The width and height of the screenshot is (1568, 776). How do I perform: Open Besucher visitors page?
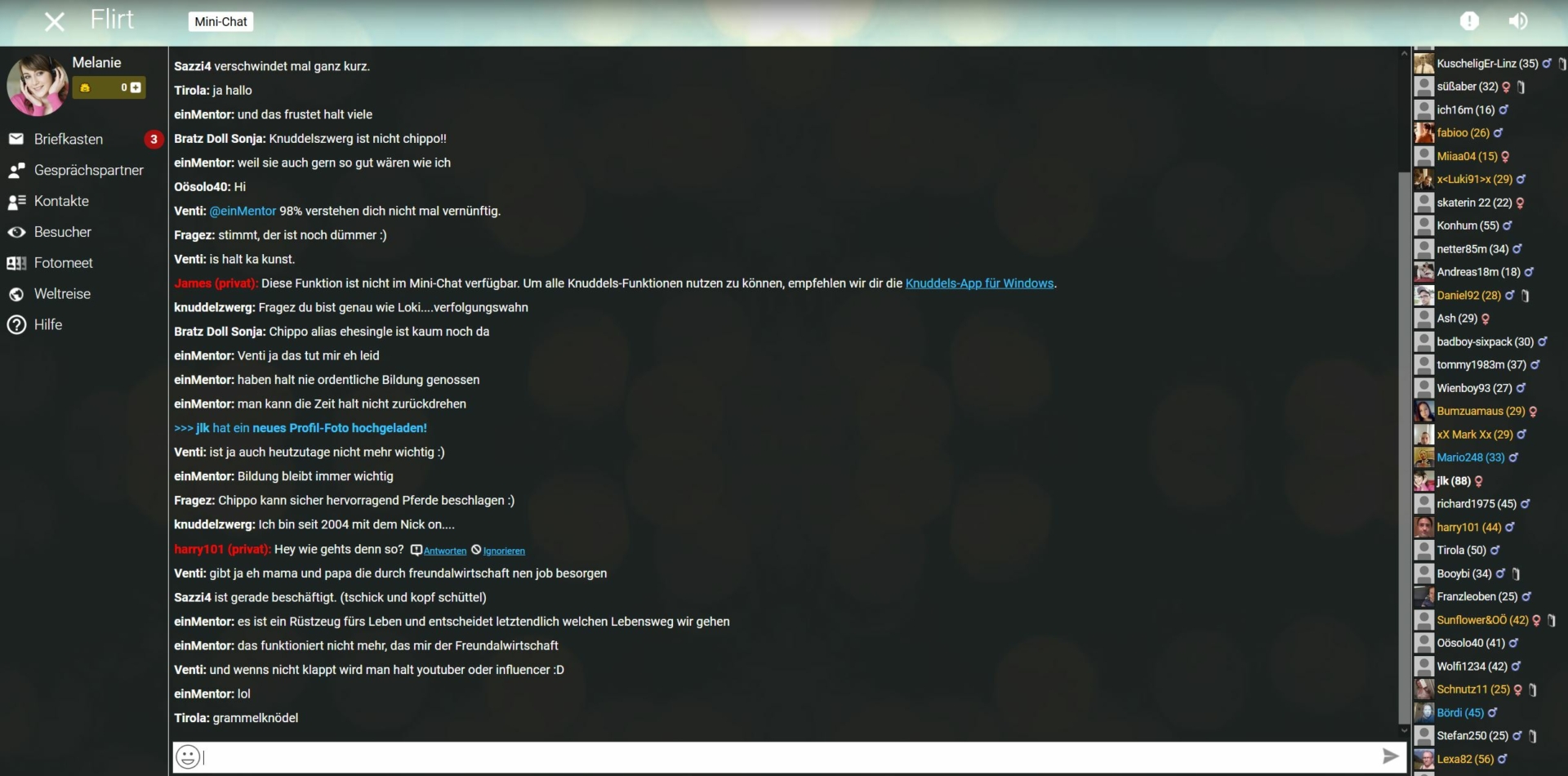tap(63, 232)
